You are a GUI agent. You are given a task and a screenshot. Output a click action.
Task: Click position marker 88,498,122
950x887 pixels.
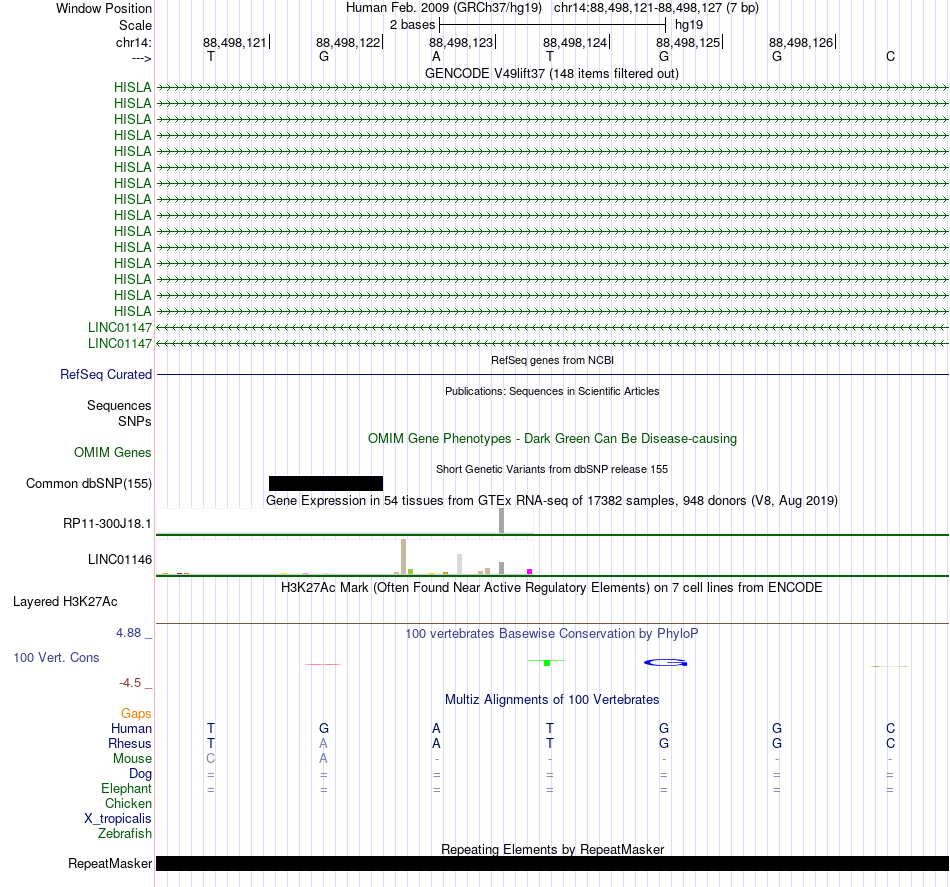(348, 42)
